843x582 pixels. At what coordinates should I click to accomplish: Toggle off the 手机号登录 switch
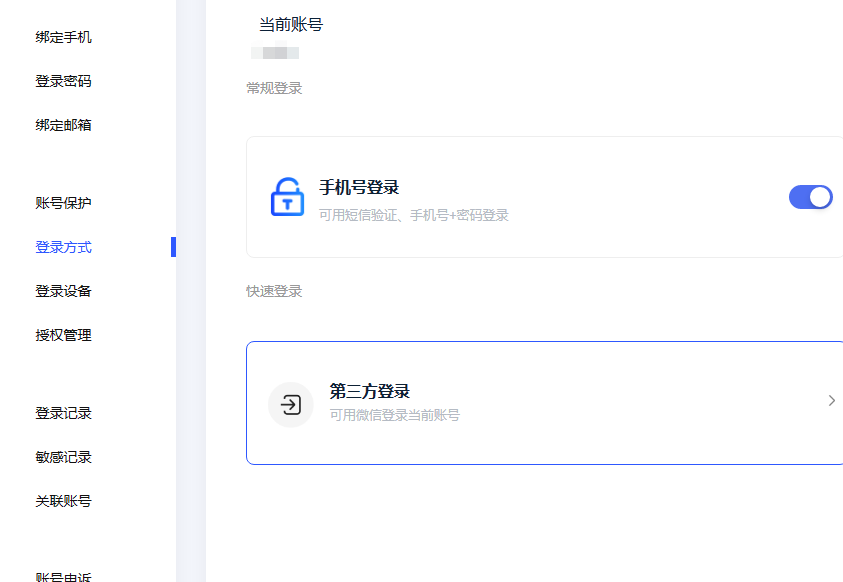coord(811,197)
